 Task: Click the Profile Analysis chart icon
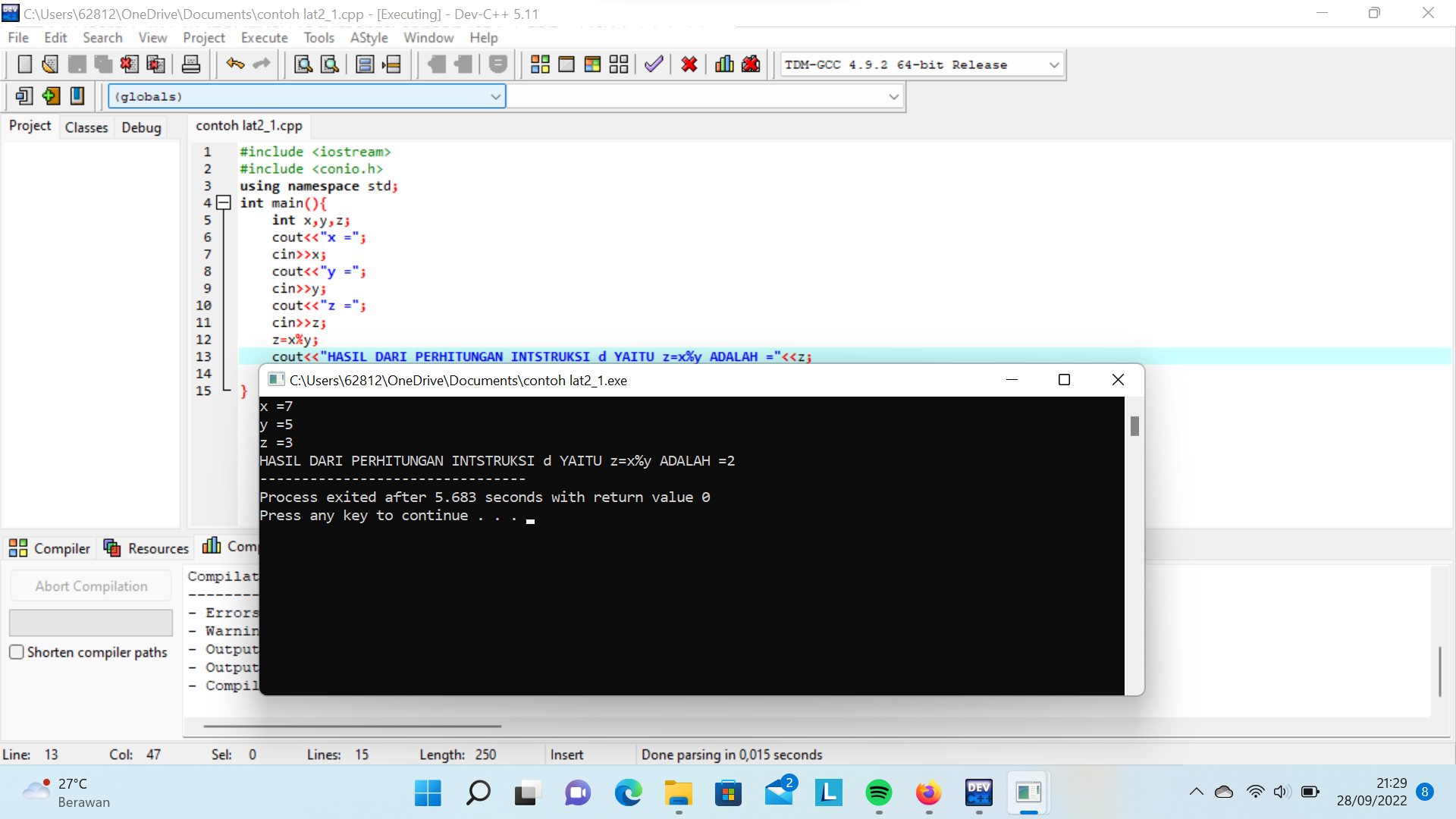pos(724,64)
